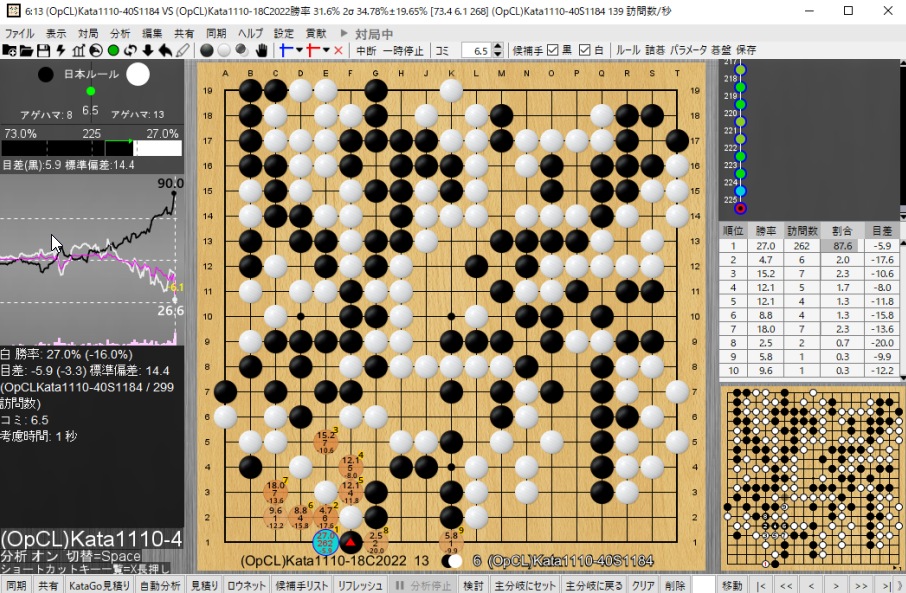The image size is (906, 593).
Task: Click the 候補手リスト button
Action: pos(302,585)
